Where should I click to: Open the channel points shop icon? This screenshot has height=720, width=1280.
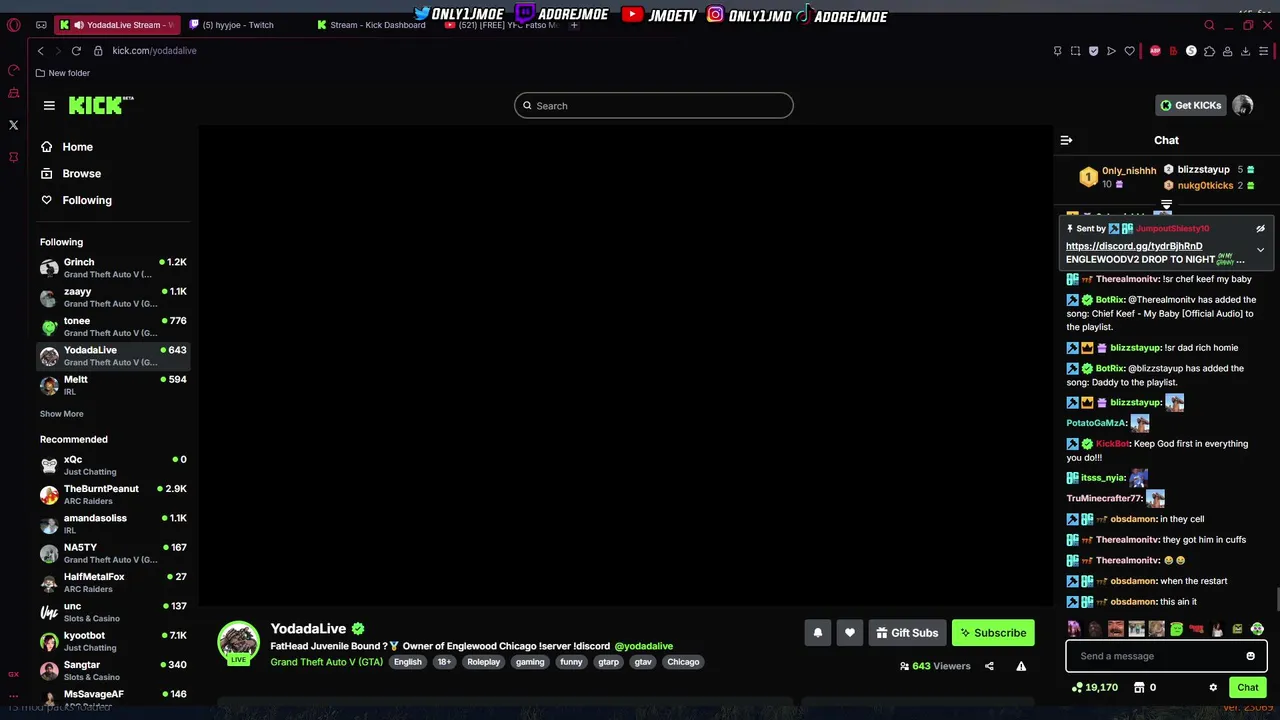tap(1139, 687)
